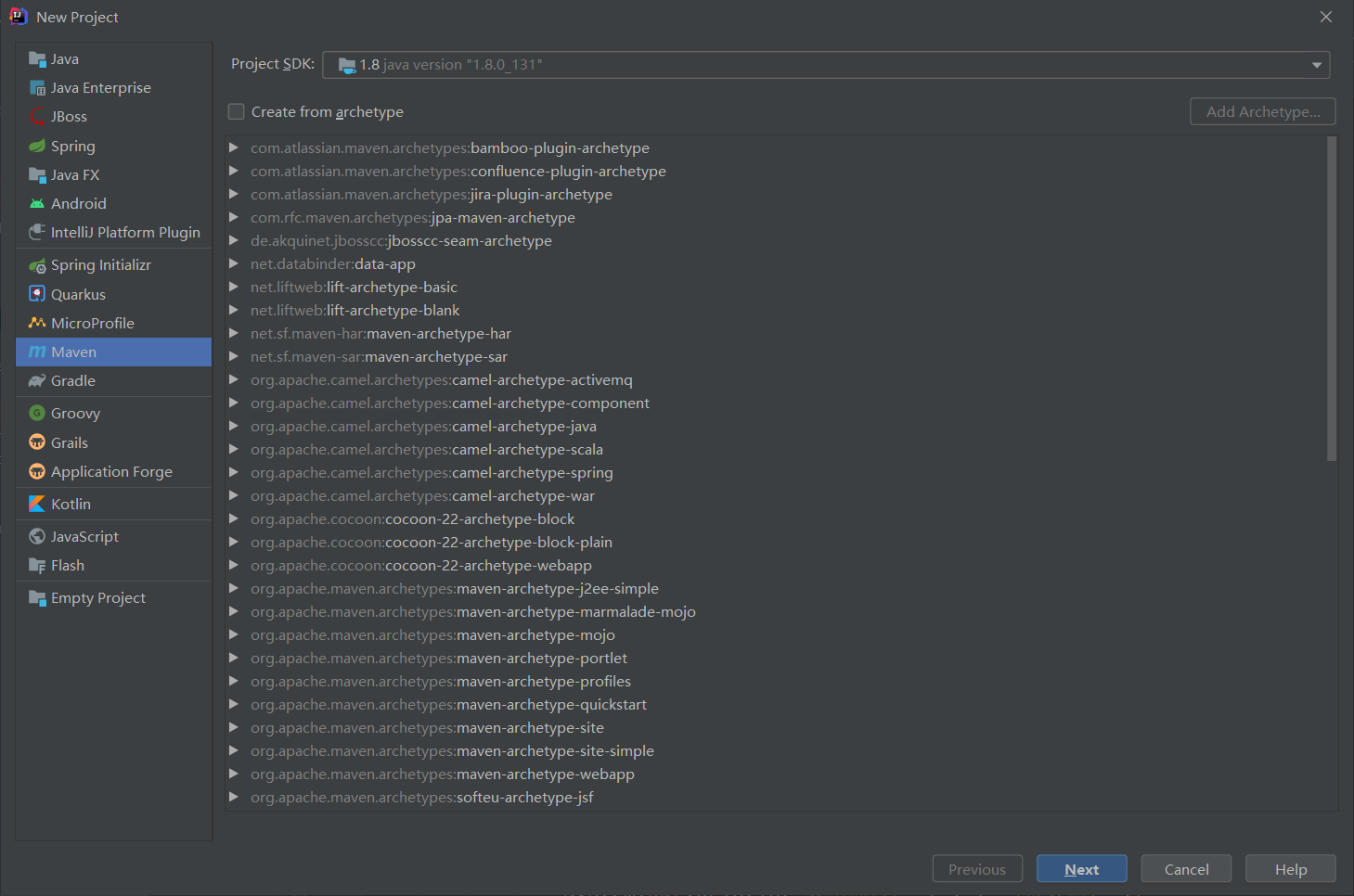Enable Create from archetype checkbox
This screenshot has height=896, width=1354.
237,111
